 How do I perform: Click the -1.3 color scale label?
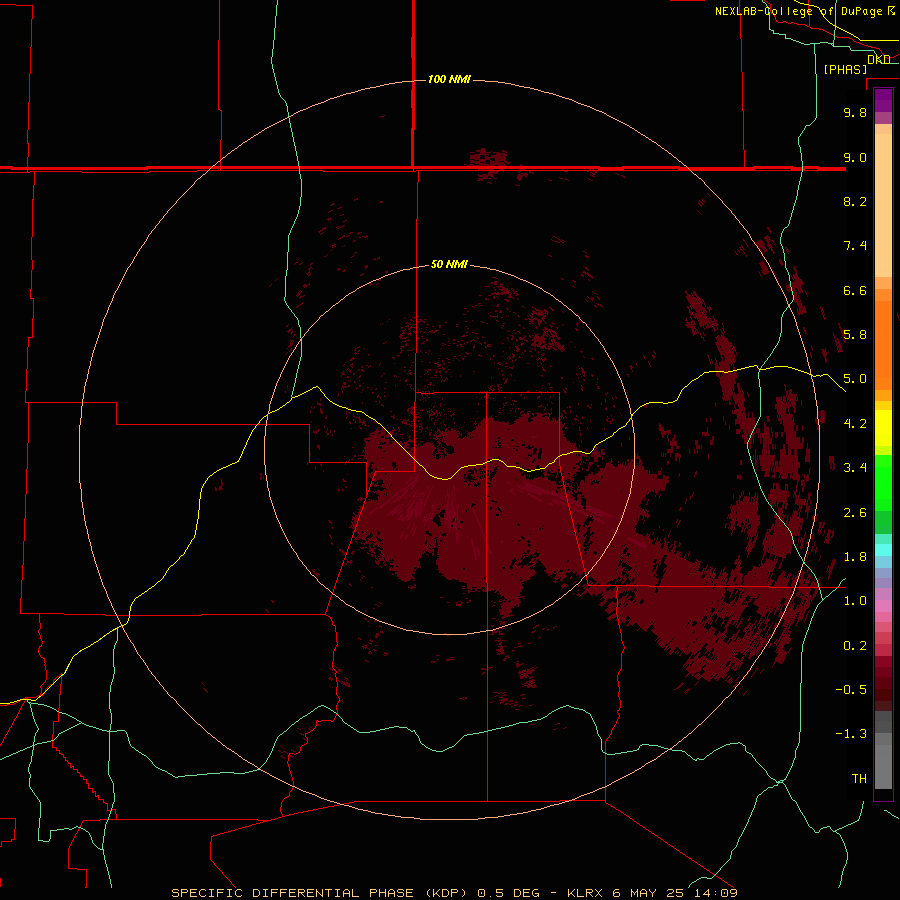pos(851,734)
